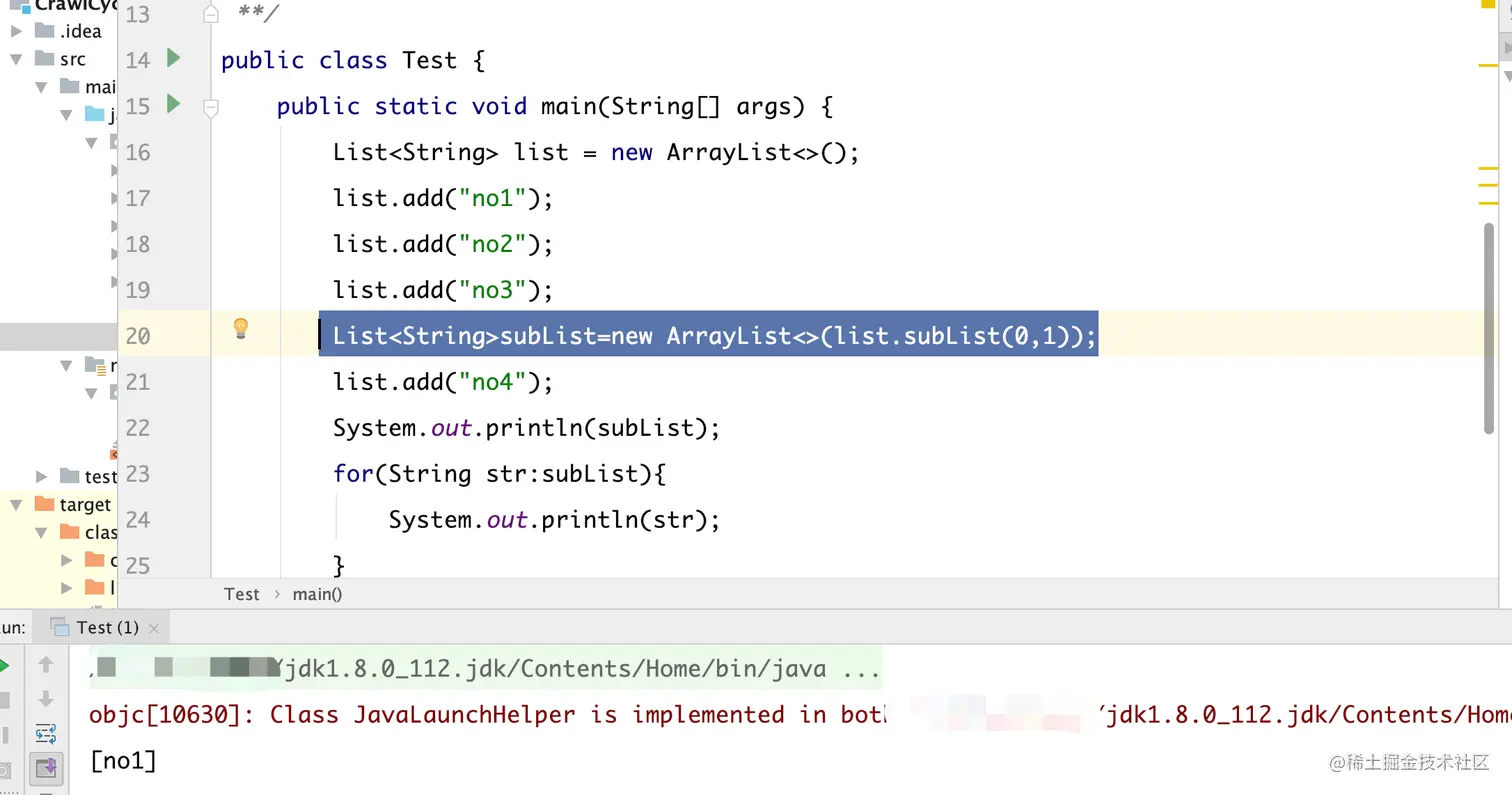Expand the test folder arrow
1512x795 pixels.
(x=42, y=476)
